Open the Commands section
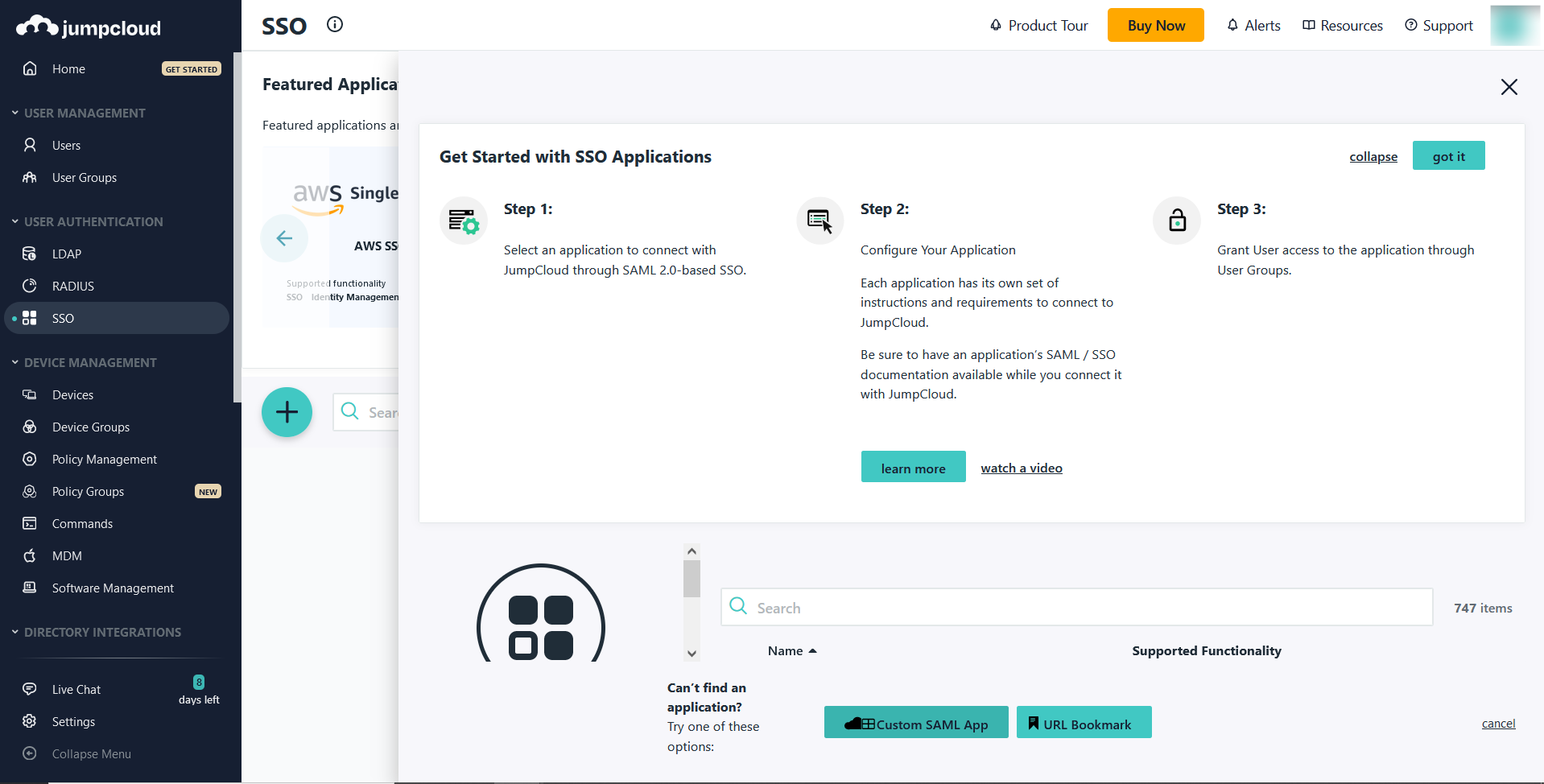Screen dimensions: 1544x784 click(x=81, y=523)
